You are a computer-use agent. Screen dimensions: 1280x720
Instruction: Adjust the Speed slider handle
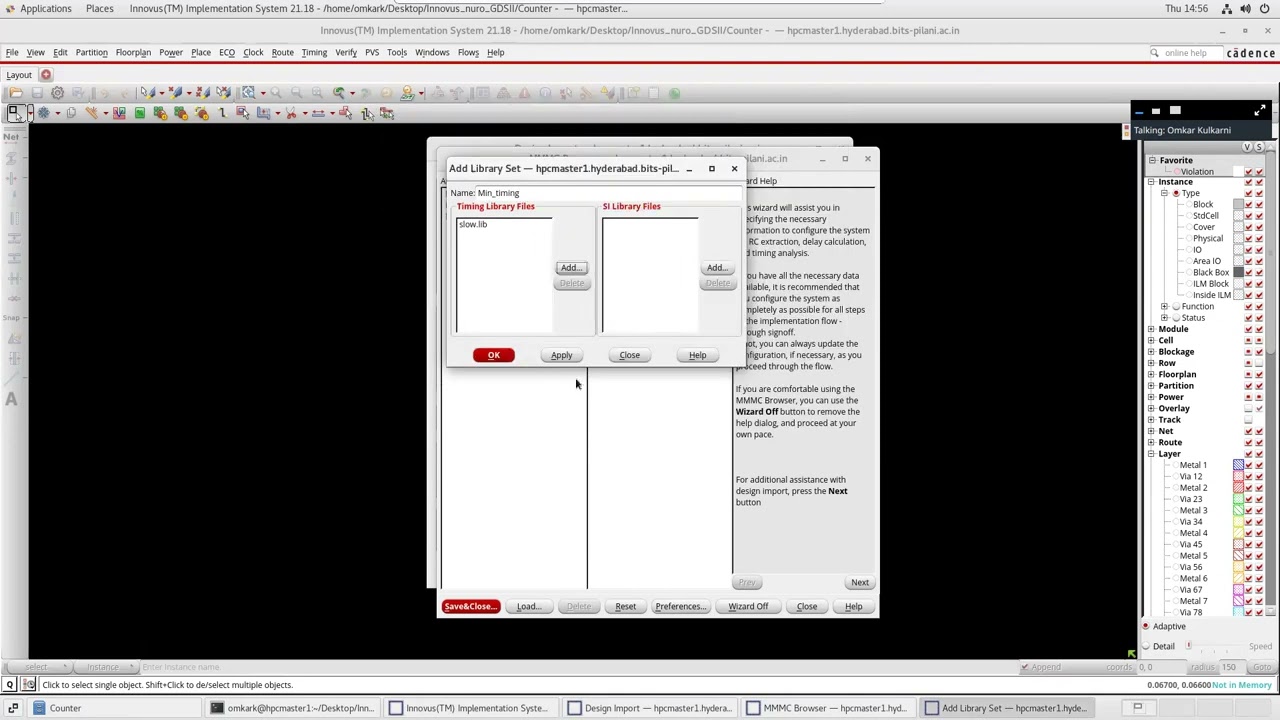pyautogui.click(x=1189, y=646)
